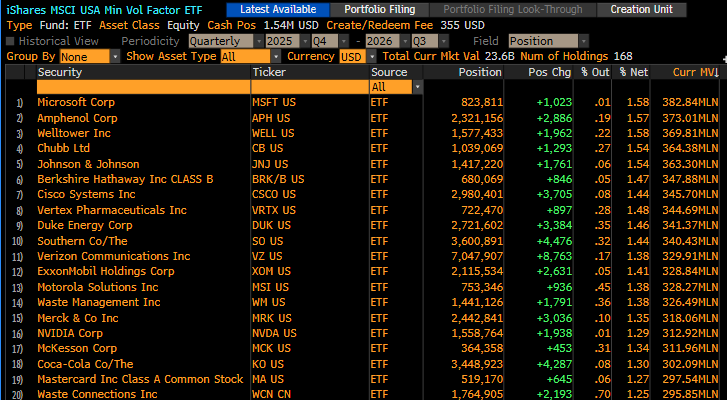This screenshot has width=727, height=400.
Task: Open the end quarter Q3 dropdown
Action: pos(430,41)
